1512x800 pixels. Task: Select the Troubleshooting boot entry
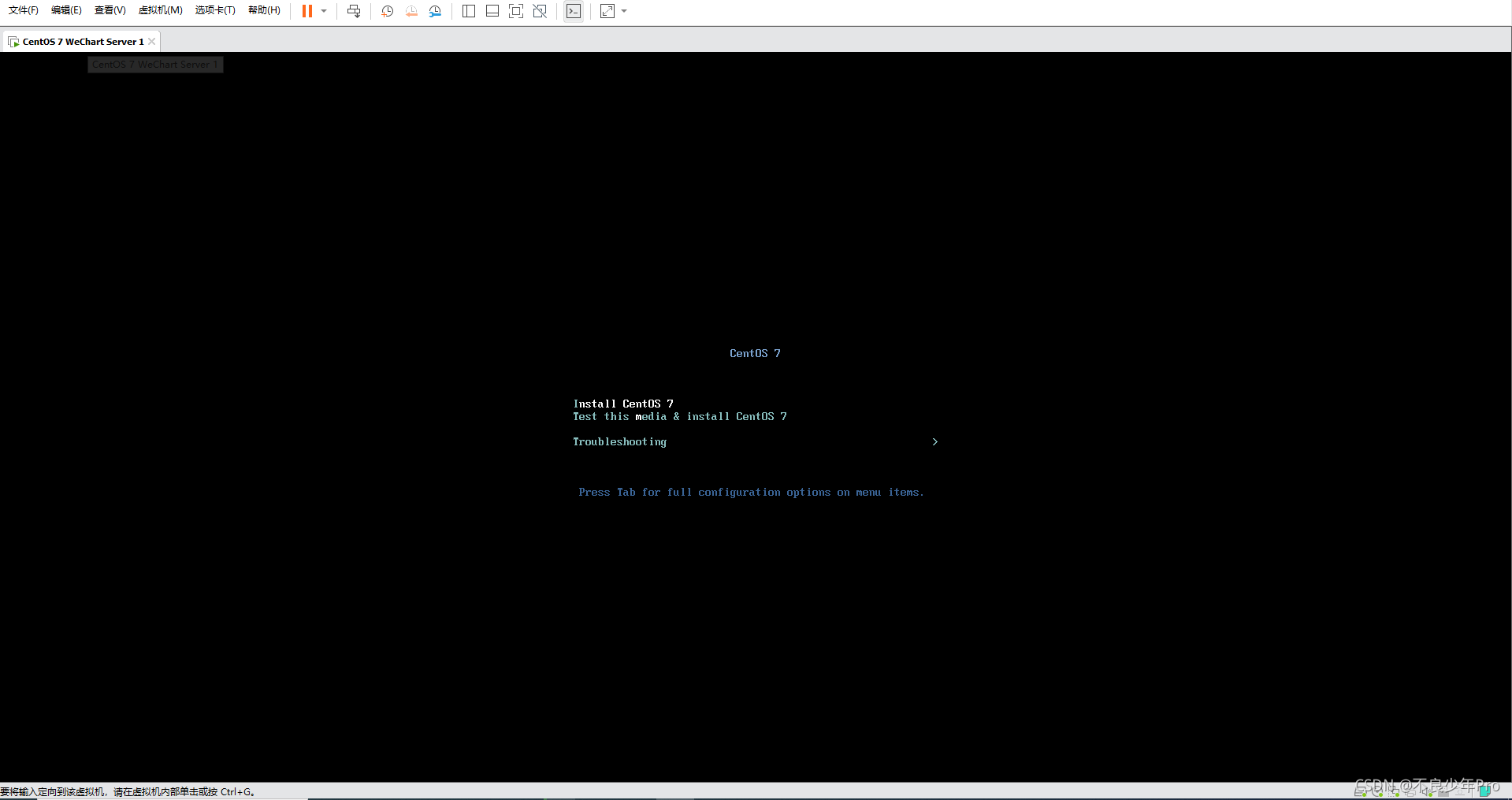pos(619,442)
